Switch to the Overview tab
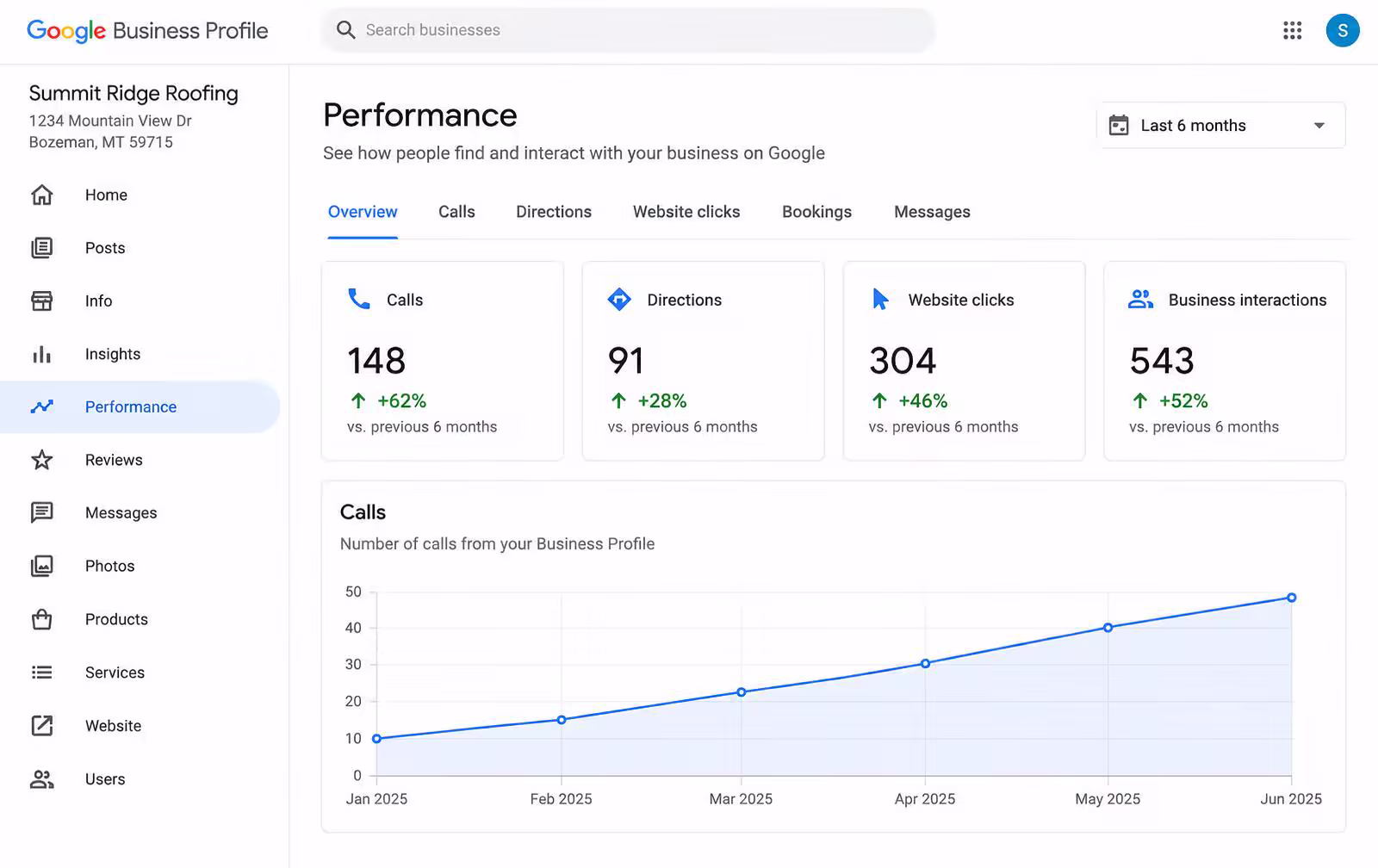 click(x=363, y=212)
